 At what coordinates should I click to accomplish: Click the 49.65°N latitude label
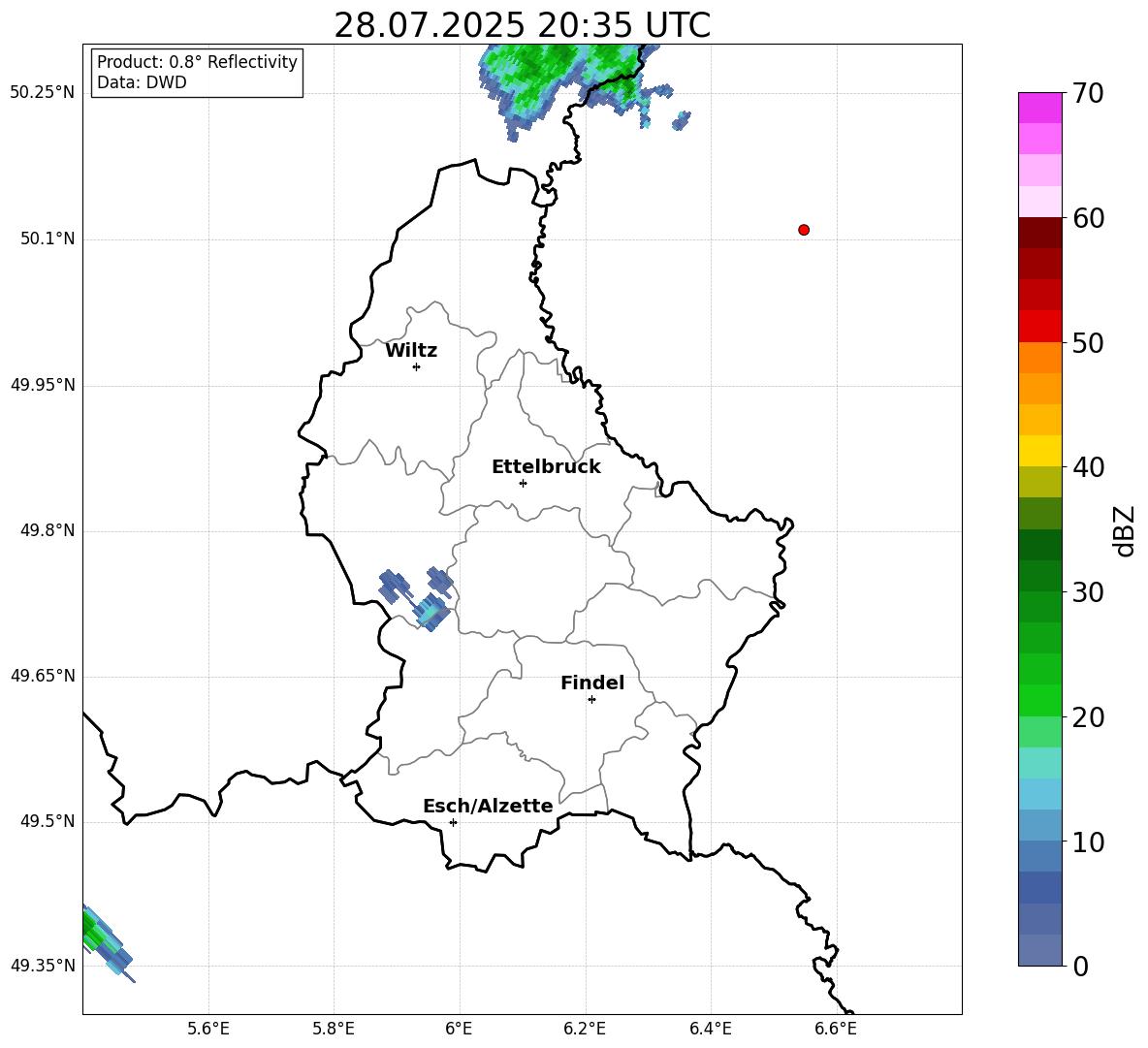(x=43, y=675)
